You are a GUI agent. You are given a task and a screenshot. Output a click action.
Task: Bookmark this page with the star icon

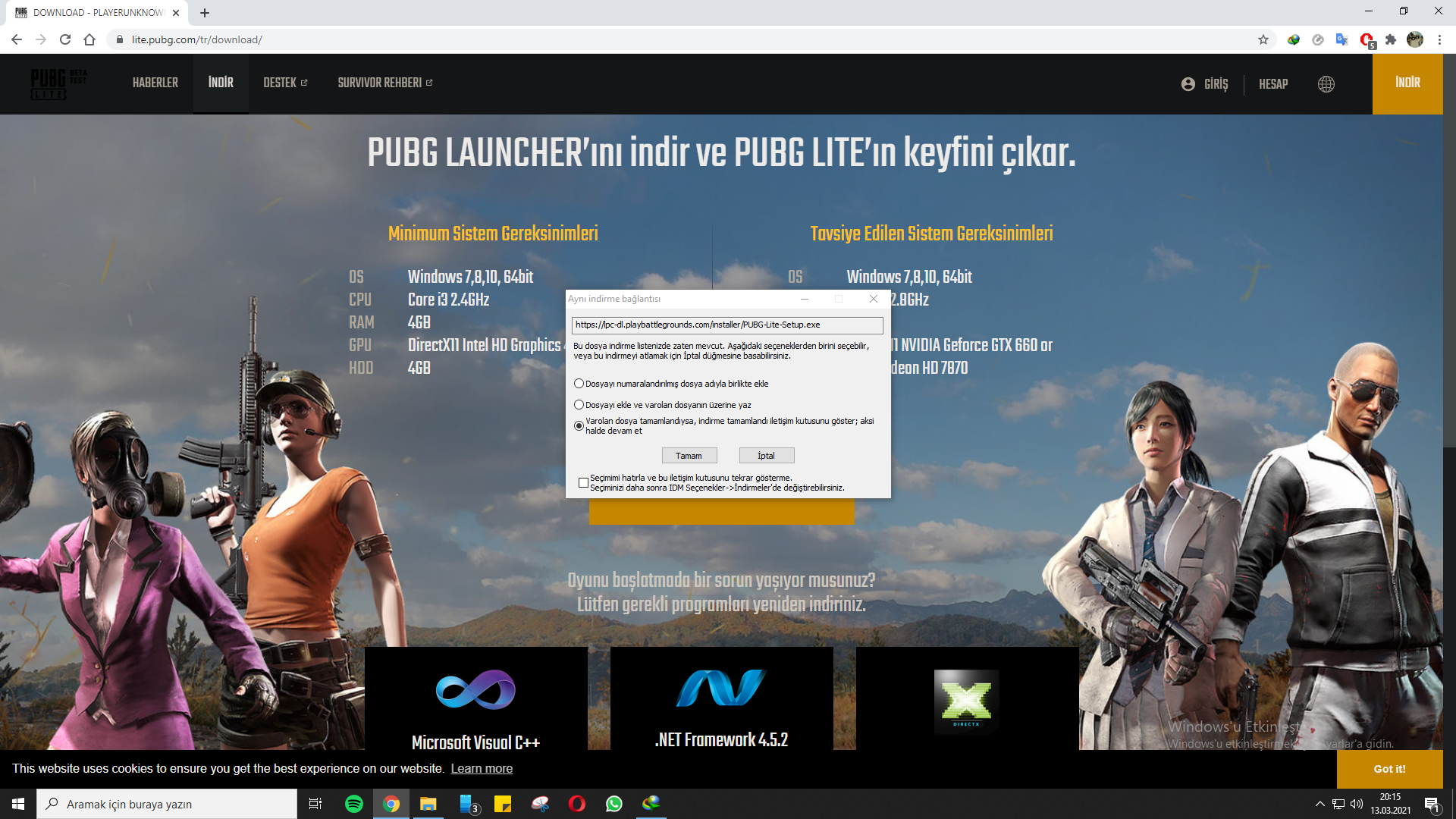tap(1263, 39)
